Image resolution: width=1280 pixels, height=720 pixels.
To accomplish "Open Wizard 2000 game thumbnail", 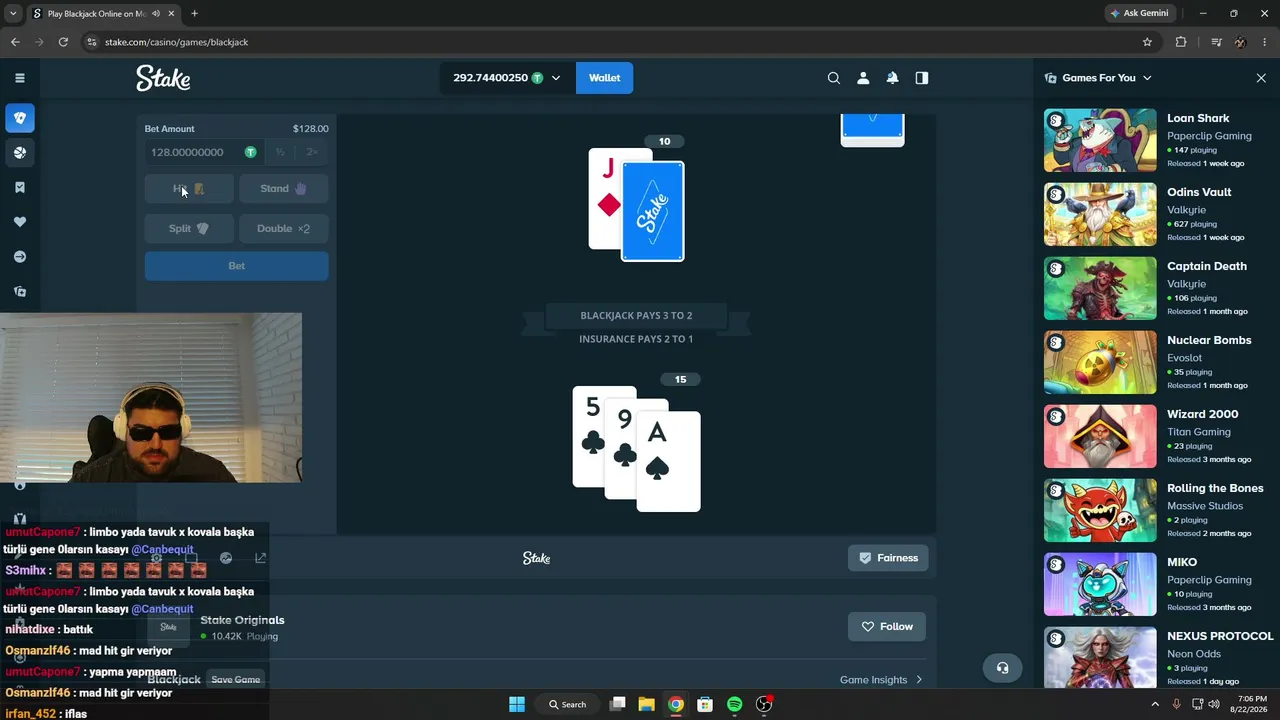I will 1100,436.
